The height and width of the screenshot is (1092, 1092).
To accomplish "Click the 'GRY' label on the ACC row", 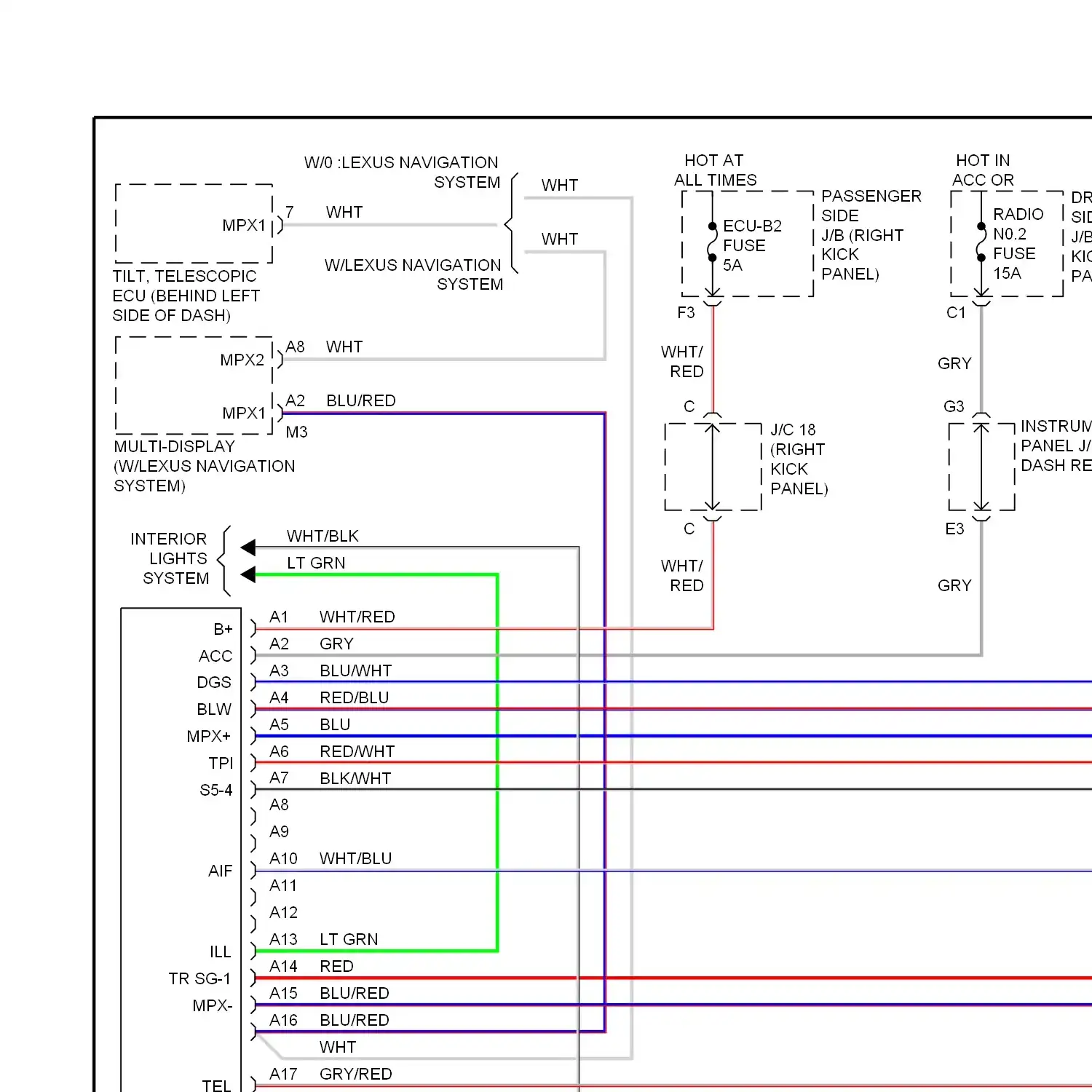I will pos(336,644).
